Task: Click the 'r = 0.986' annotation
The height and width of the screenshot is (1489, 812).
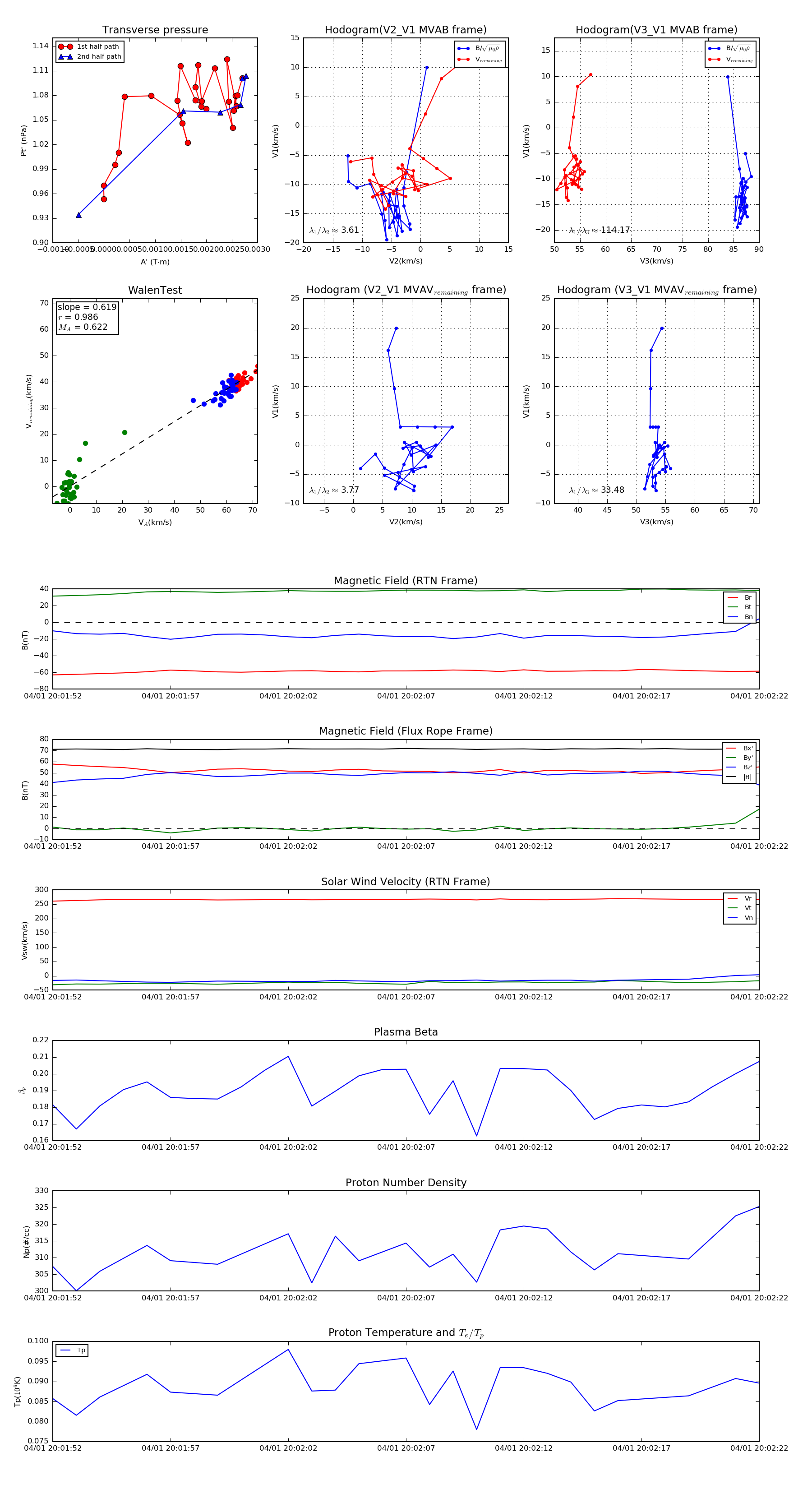Action: tap(78, 317)
